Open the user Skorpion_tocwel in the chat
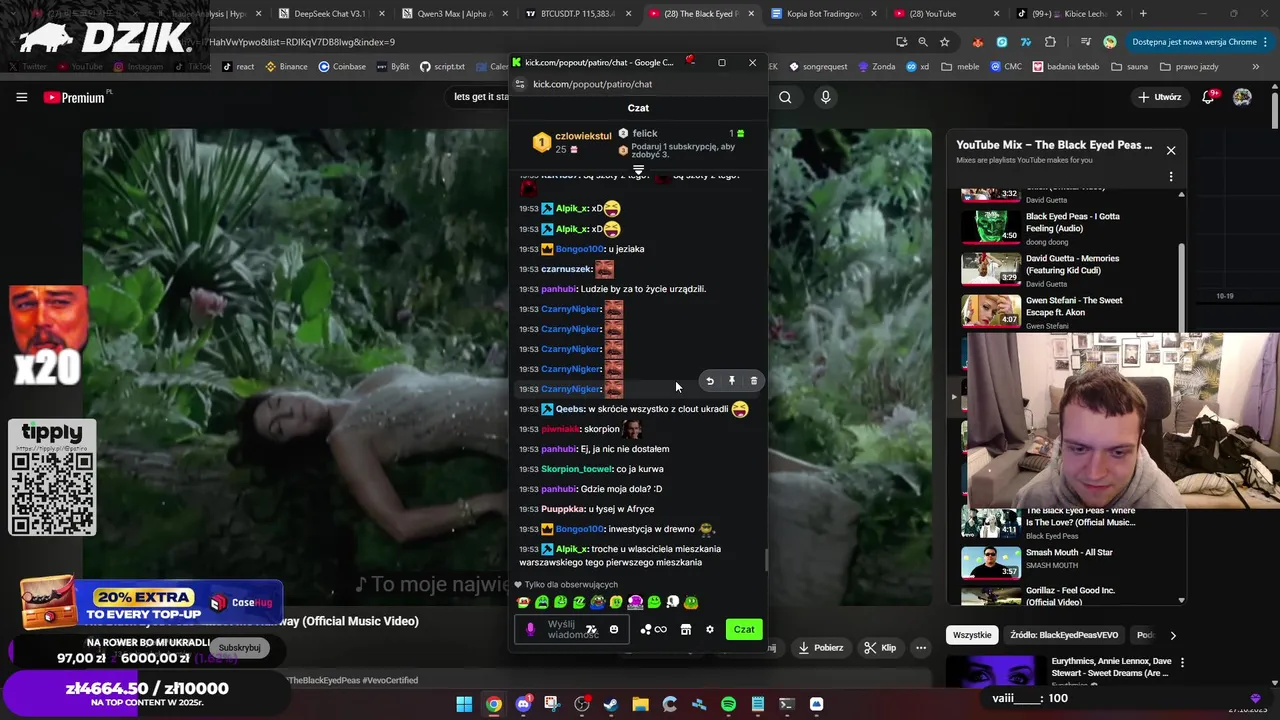Screen dimensions: 1280x720 pyautogui.click(x=576, y=469)
